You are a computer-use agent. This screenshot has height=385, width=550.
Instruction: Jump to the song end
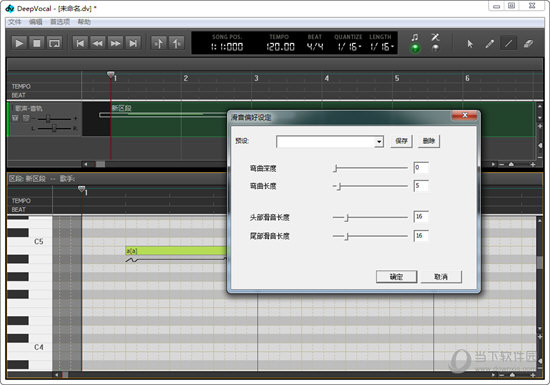point(133,43)
